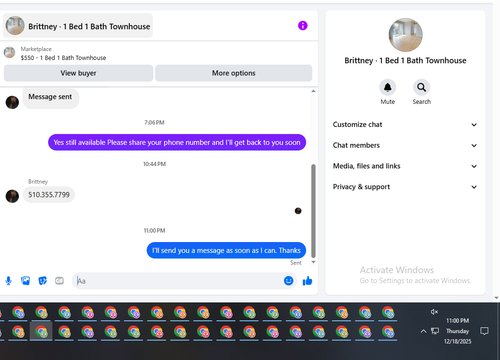
Task: Show hidden system tray icons
Action: pos(423,331)
